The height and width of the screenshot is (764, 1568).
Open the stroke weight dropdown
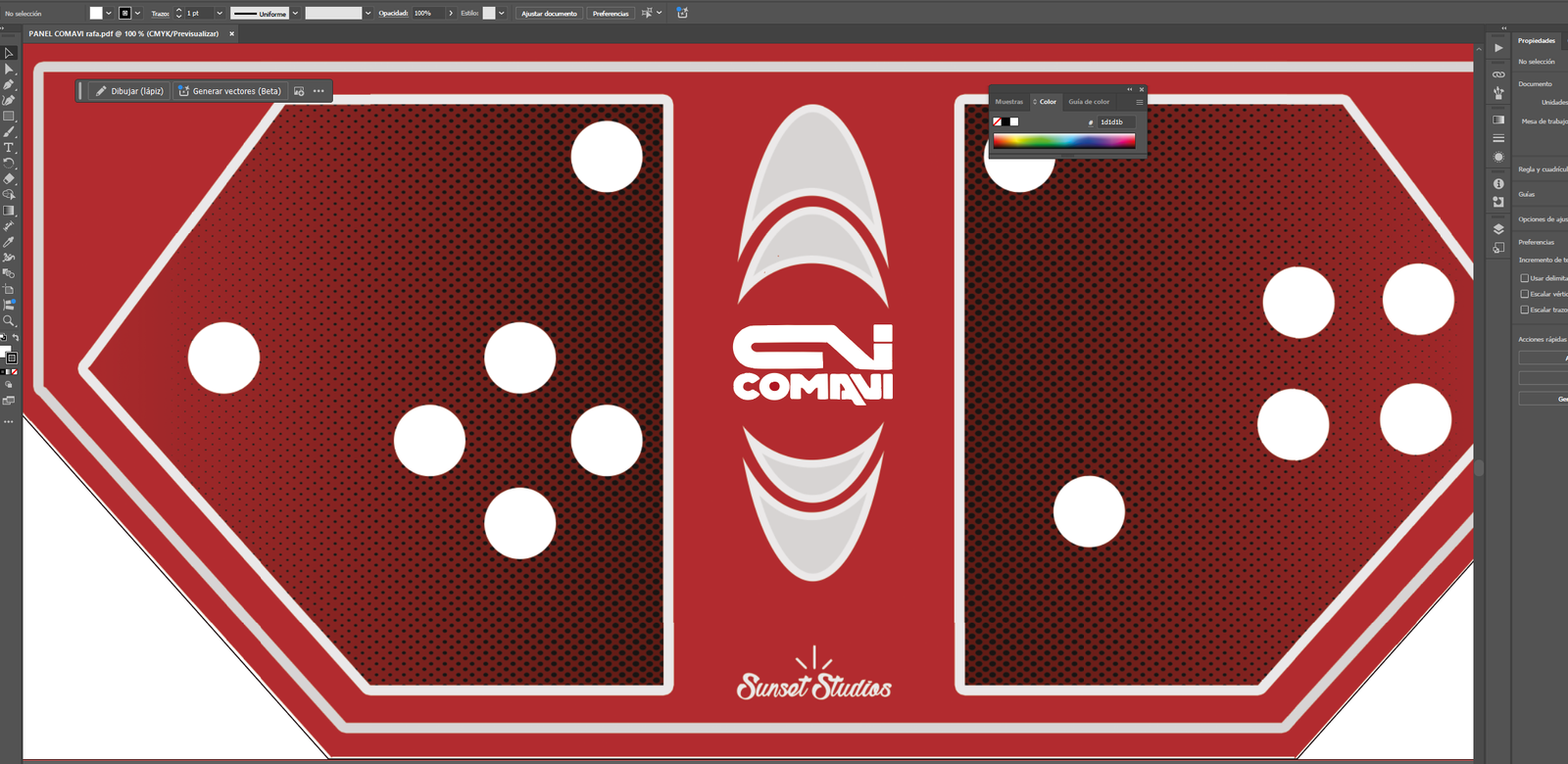pyautogui.click(x=220, y=14)
